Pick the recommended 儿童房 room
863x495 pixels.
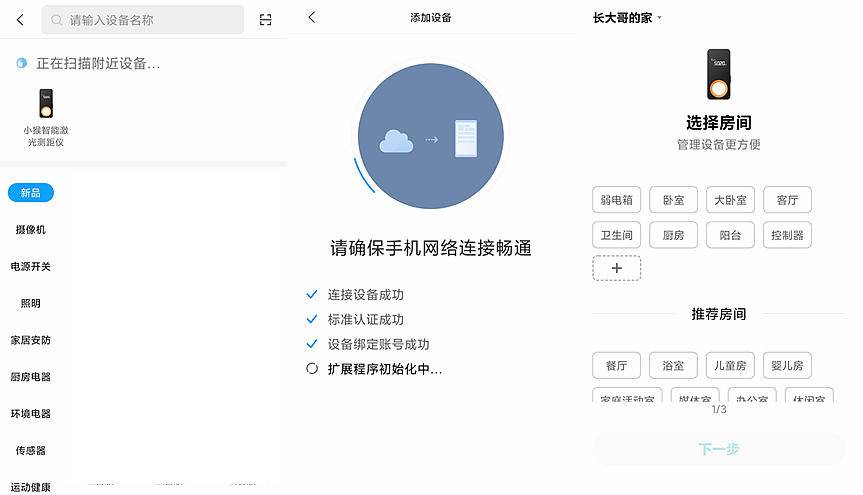[730, 366]
